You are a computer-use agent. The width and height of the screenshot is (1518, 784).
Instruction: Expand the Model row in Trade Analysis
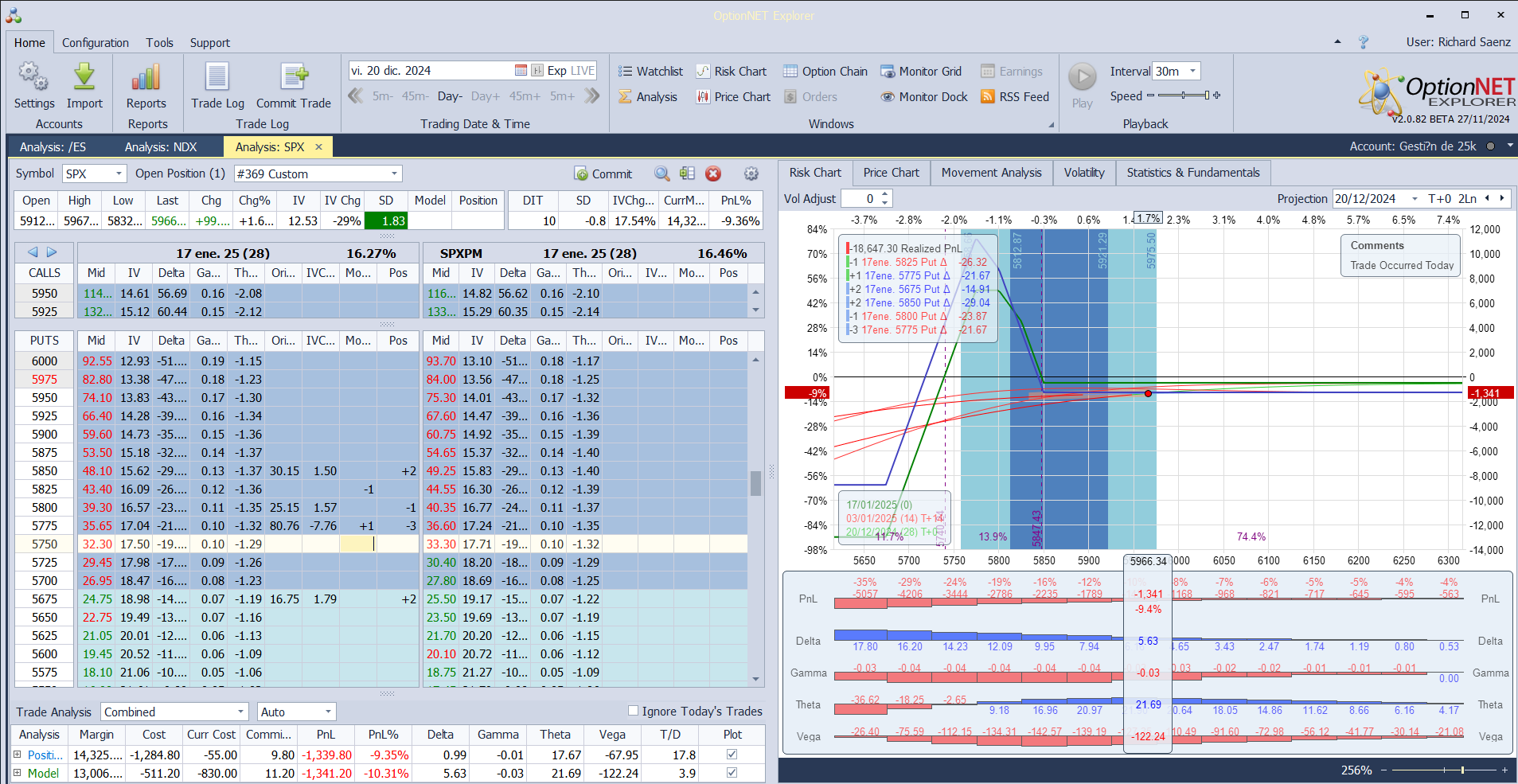[18, 773]
